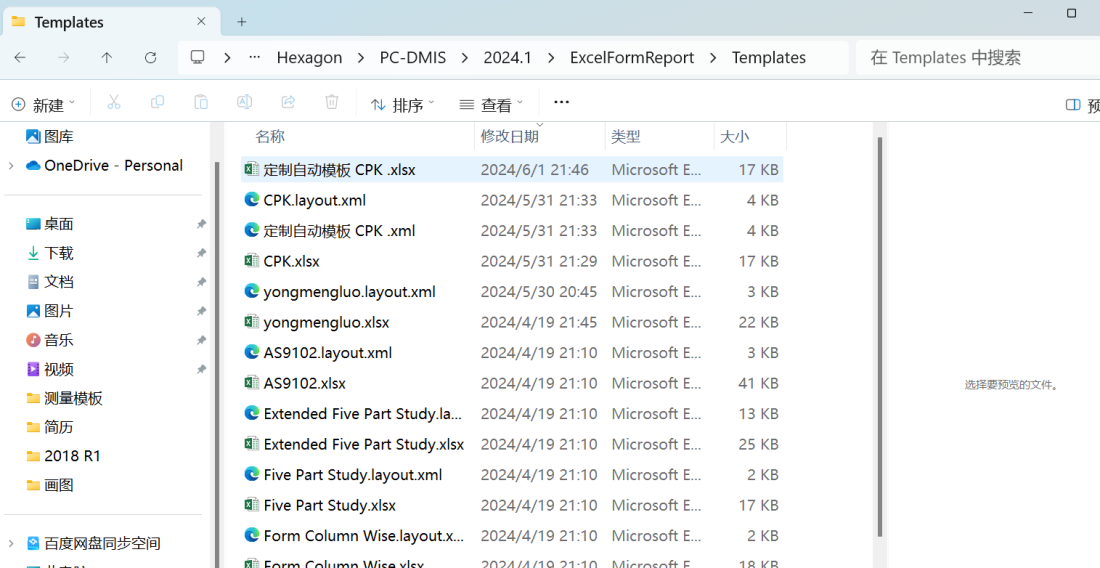The height and width of the screenshot is (568, 1100).
Task: Expand the 百度网盘同步空间 node
Action: point(11,543)
